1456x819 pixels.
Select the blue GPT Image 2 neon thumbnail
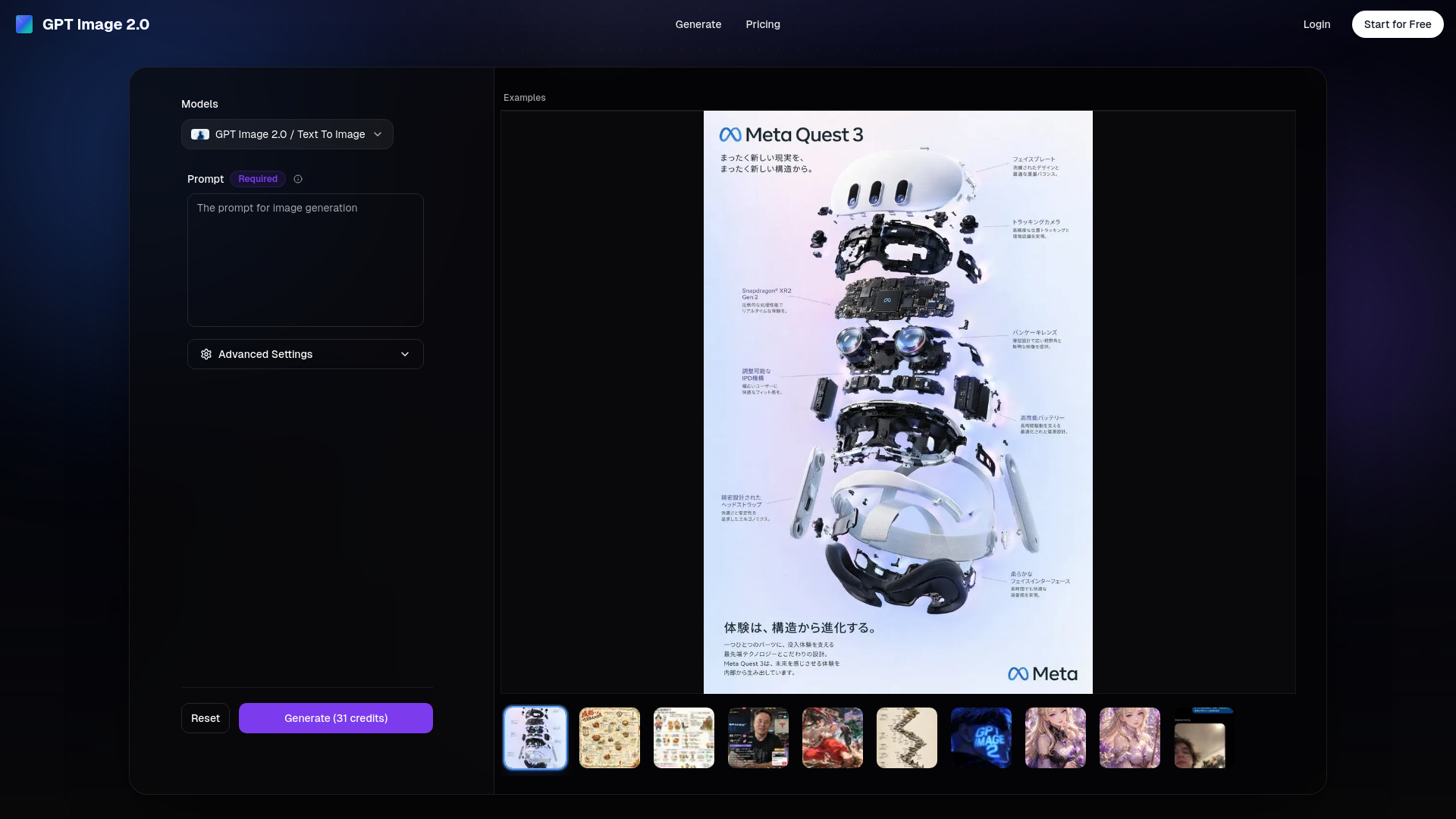[x=981, y=738]
